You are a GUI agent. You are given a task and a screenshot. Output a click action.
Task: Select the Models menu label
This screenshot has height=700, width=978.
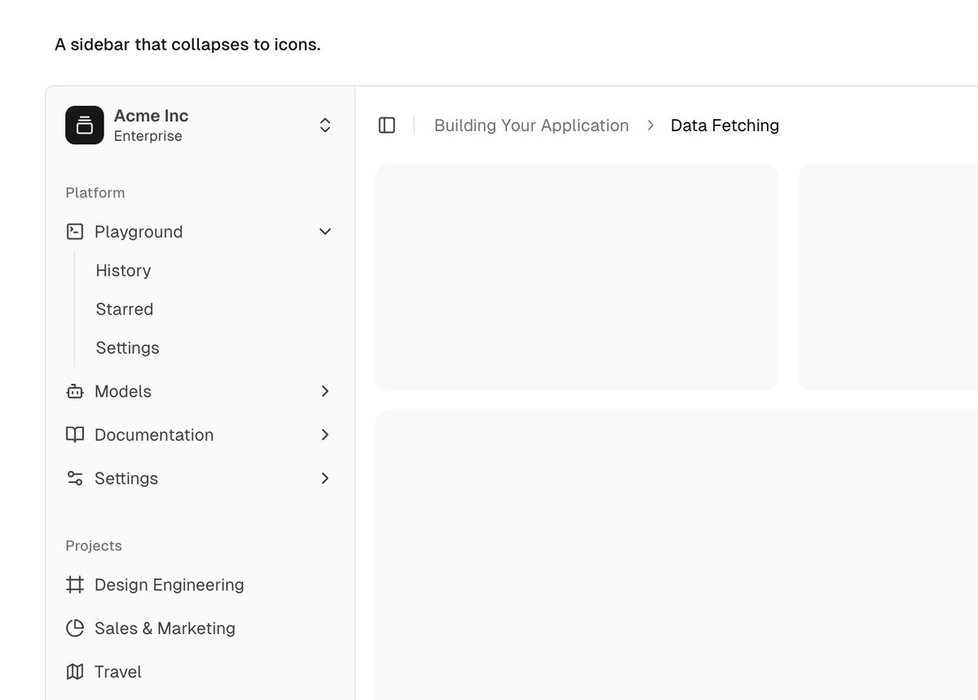click(x=123, y=391)
